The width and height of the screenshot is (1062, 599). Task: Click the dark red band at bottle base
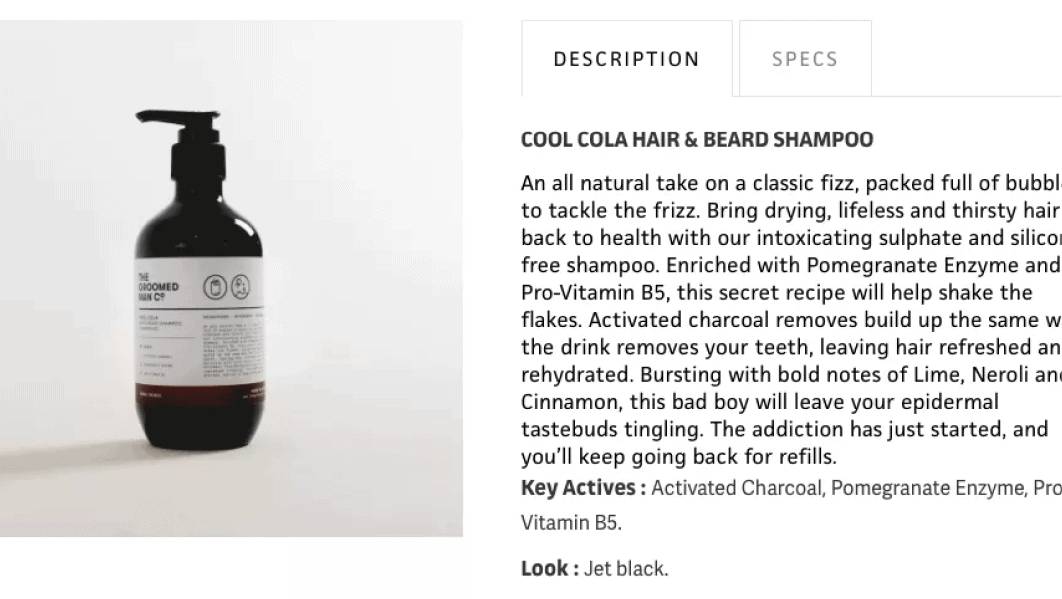[x=198, y=394]
